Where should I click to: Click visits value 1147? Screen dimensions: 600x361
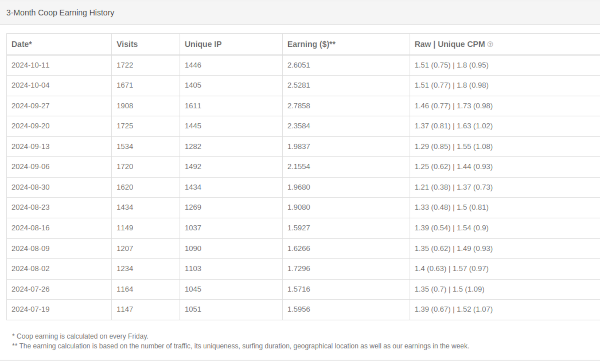pos(125,309)
